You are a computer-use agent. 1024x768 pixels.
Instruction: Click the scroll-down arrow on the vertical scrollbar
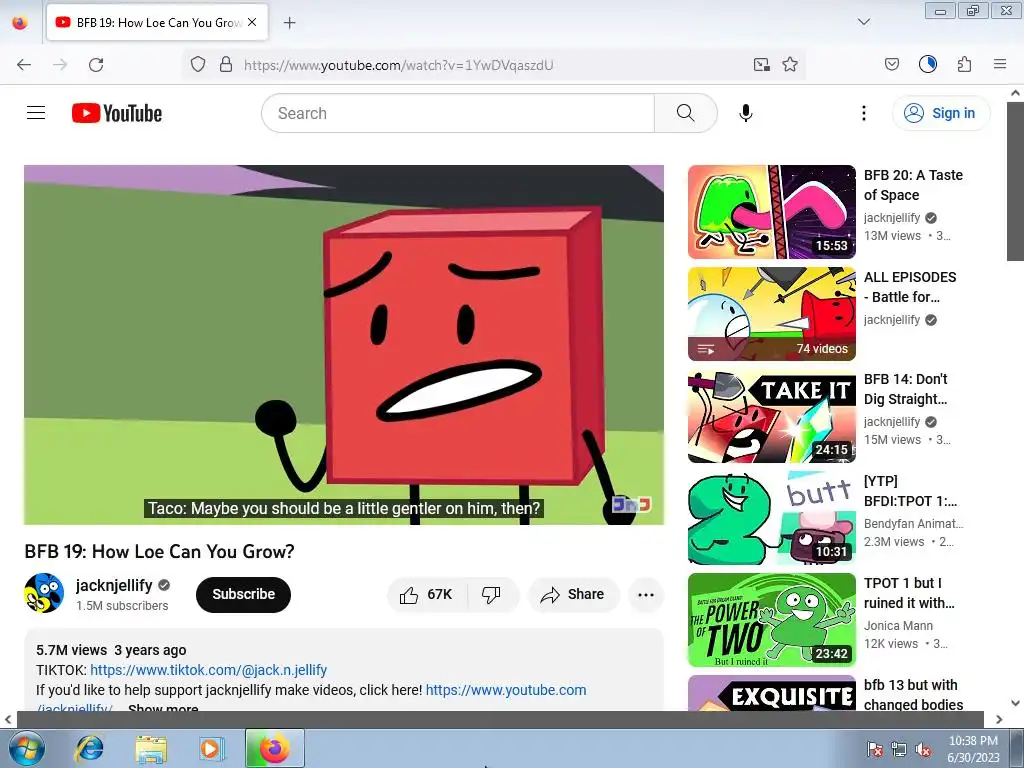tap(1016, 703)
